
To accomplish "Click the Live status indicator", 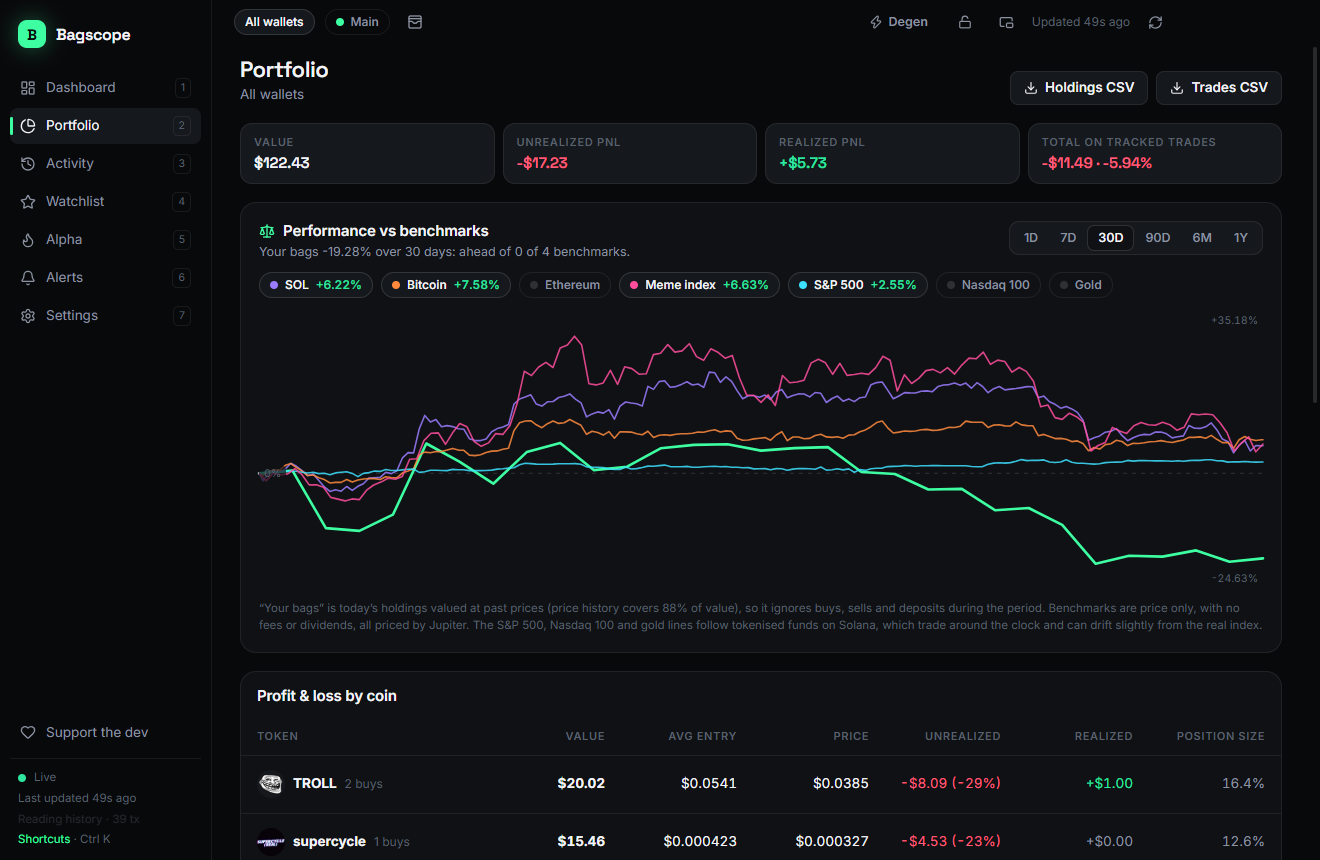I will 37,777.
